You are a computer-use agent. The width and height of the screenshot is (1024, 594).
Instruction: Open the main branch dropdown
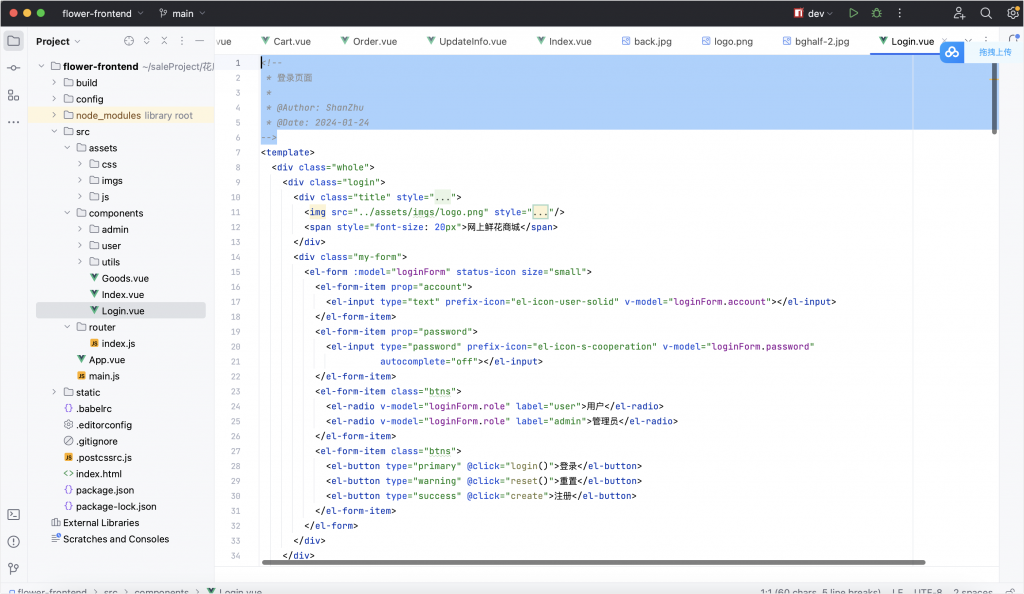(x=182, y=14)
